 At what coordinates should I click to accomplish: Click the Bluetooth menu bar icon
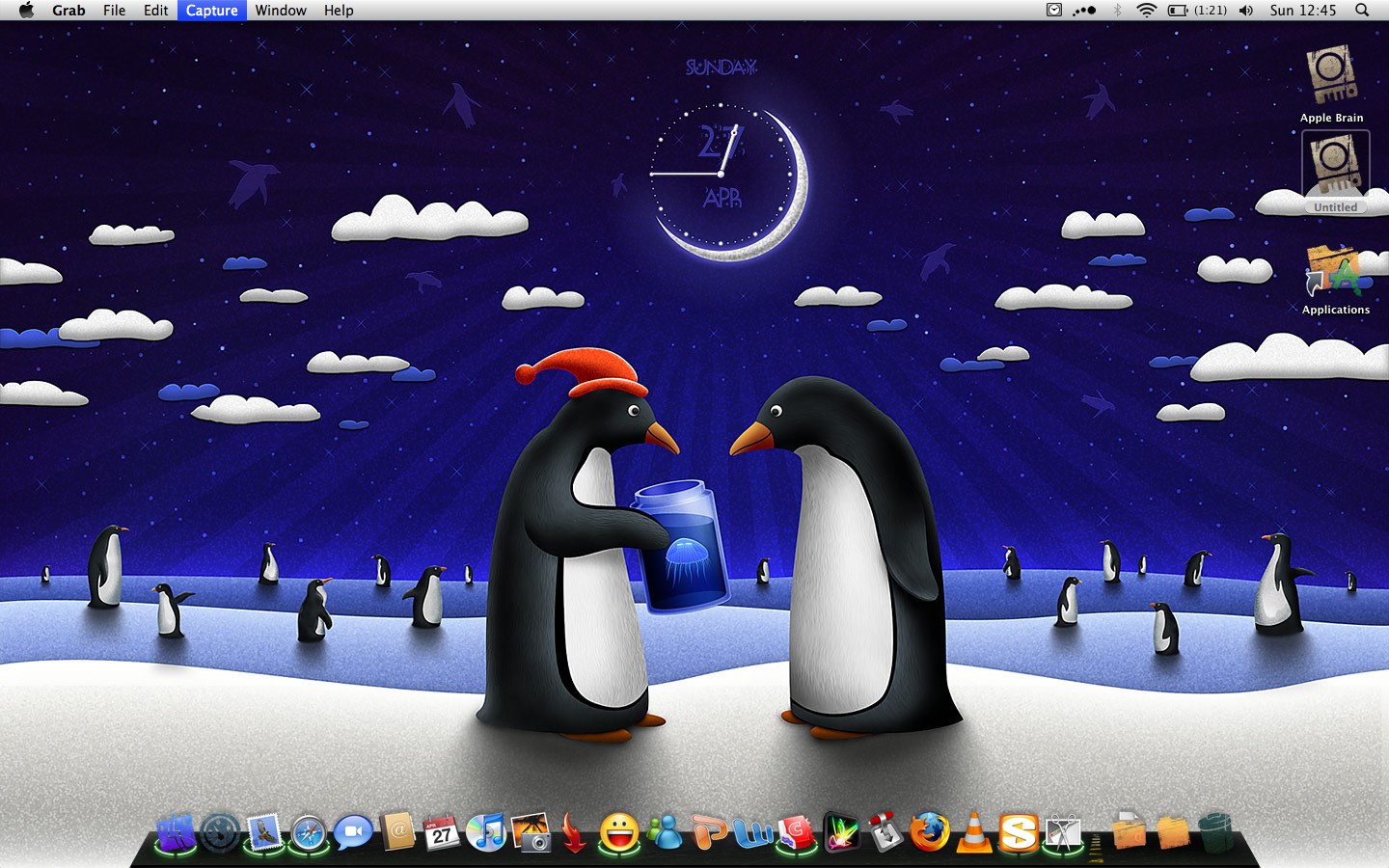point(1117,11)
